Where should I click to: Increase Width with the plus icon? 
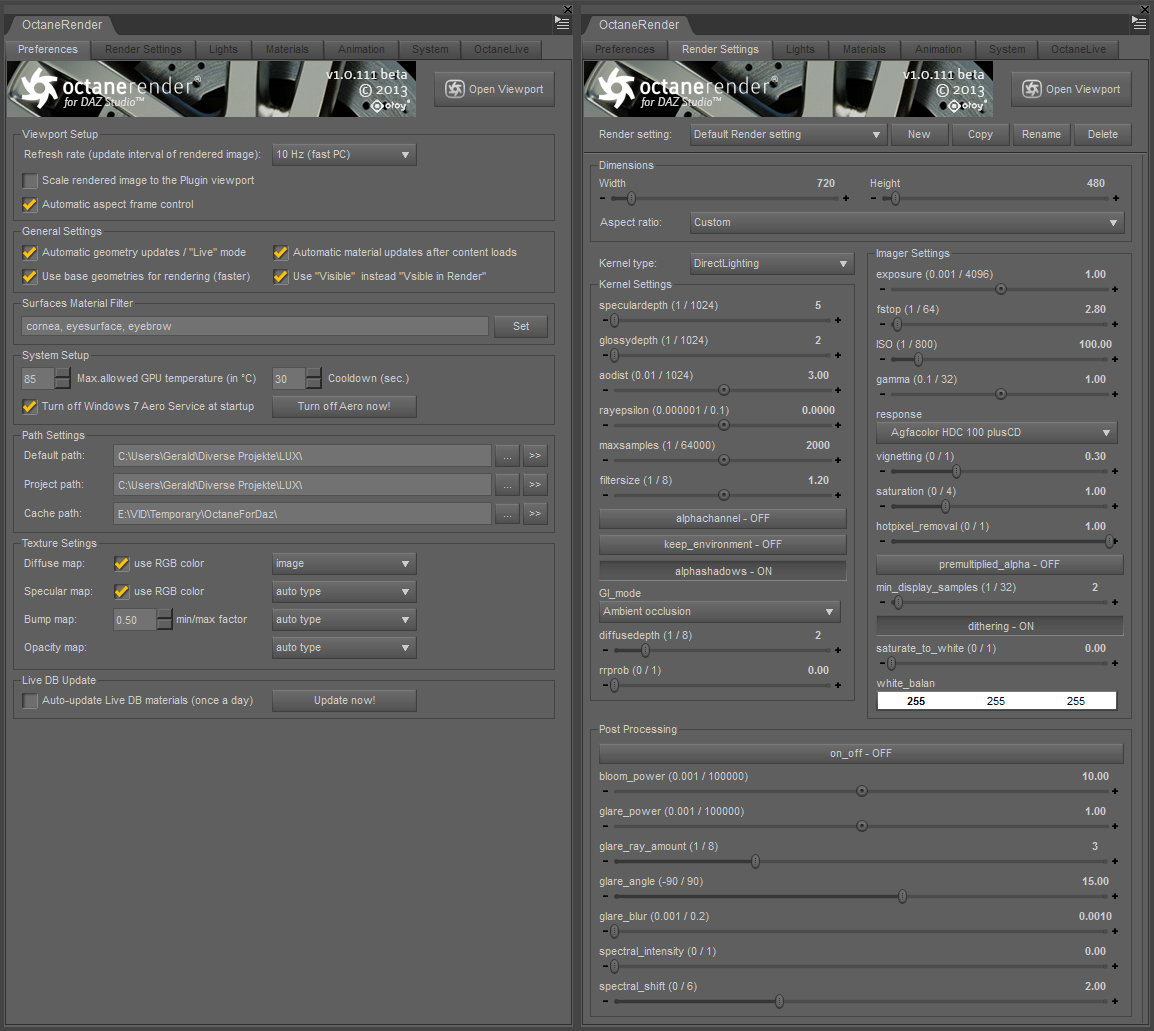[x=846, y=198]
